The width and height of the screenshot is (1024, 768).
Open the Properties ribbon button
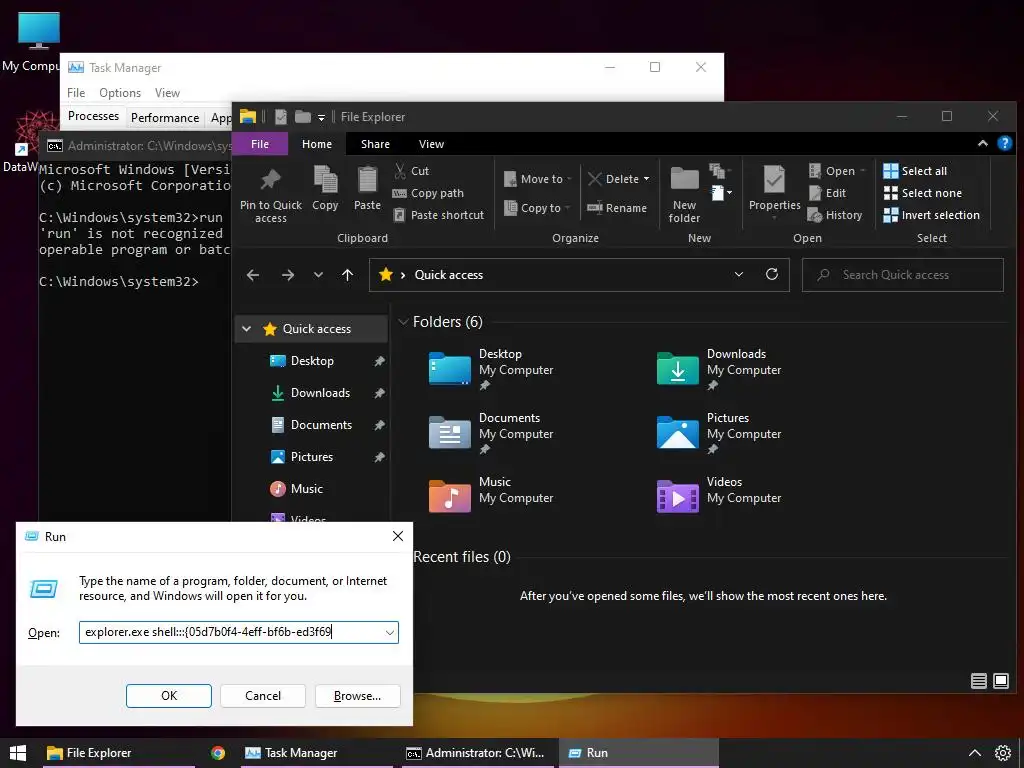[775, 189]
